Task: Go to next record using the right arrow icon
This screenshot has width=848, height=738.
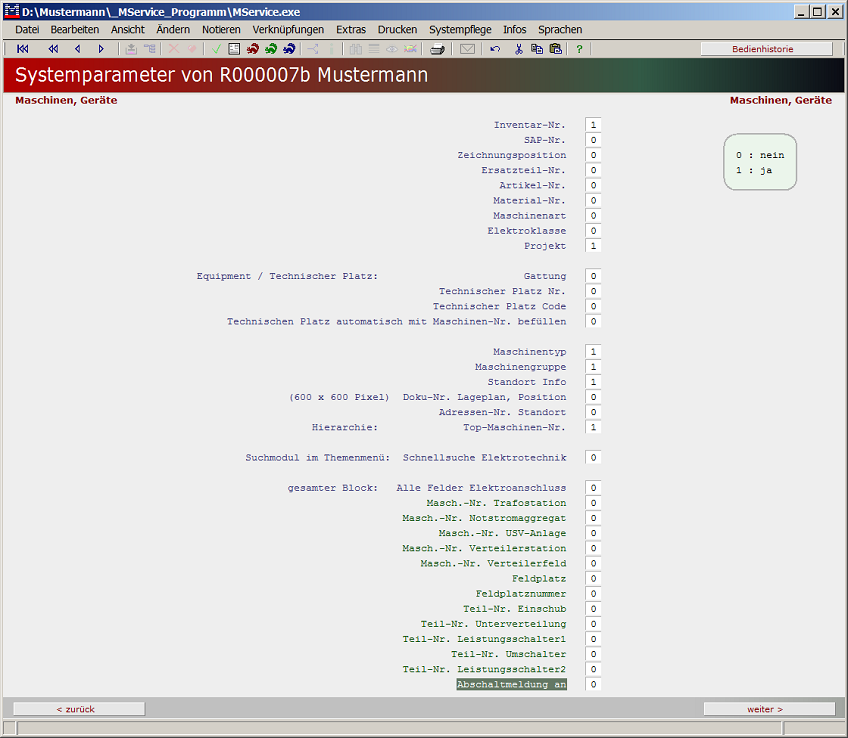Action: click(101, 49)
